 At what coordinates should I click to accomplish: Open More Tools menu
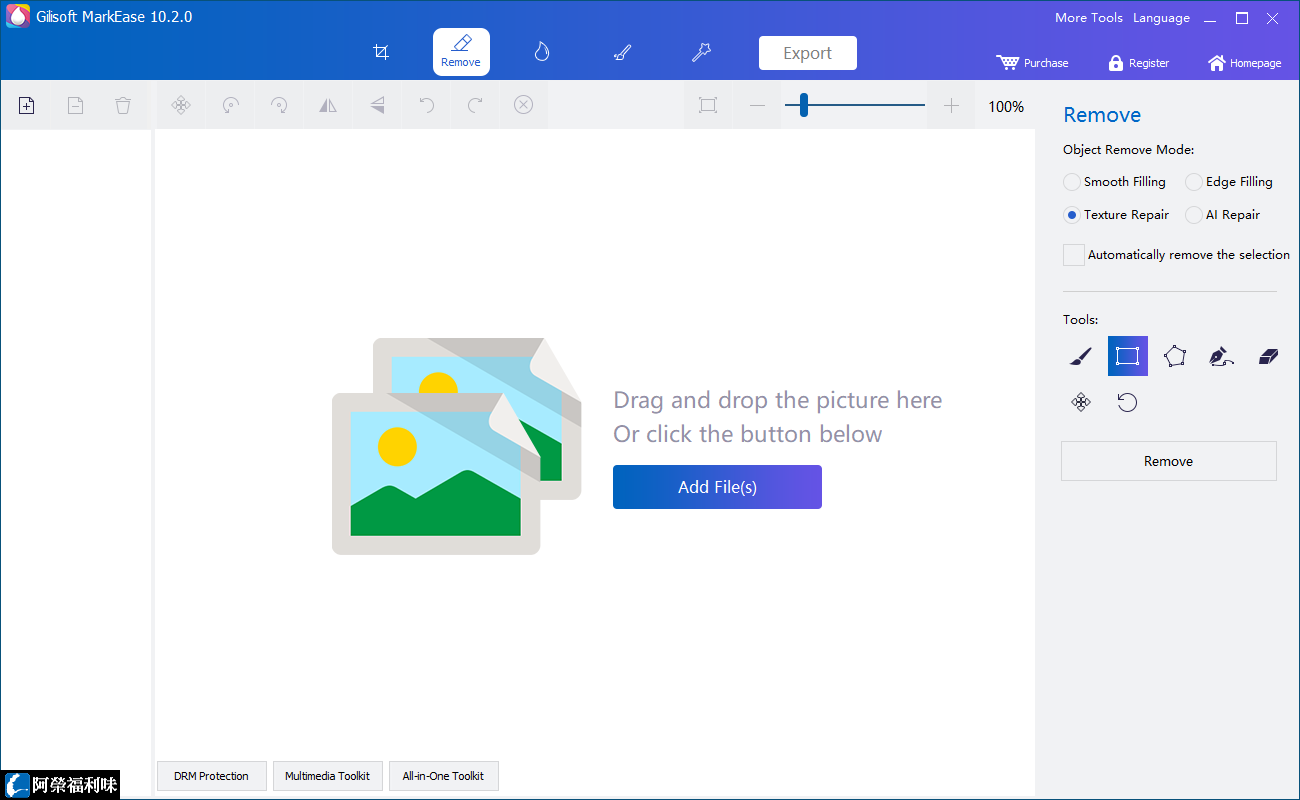[x=1089, y=17]
